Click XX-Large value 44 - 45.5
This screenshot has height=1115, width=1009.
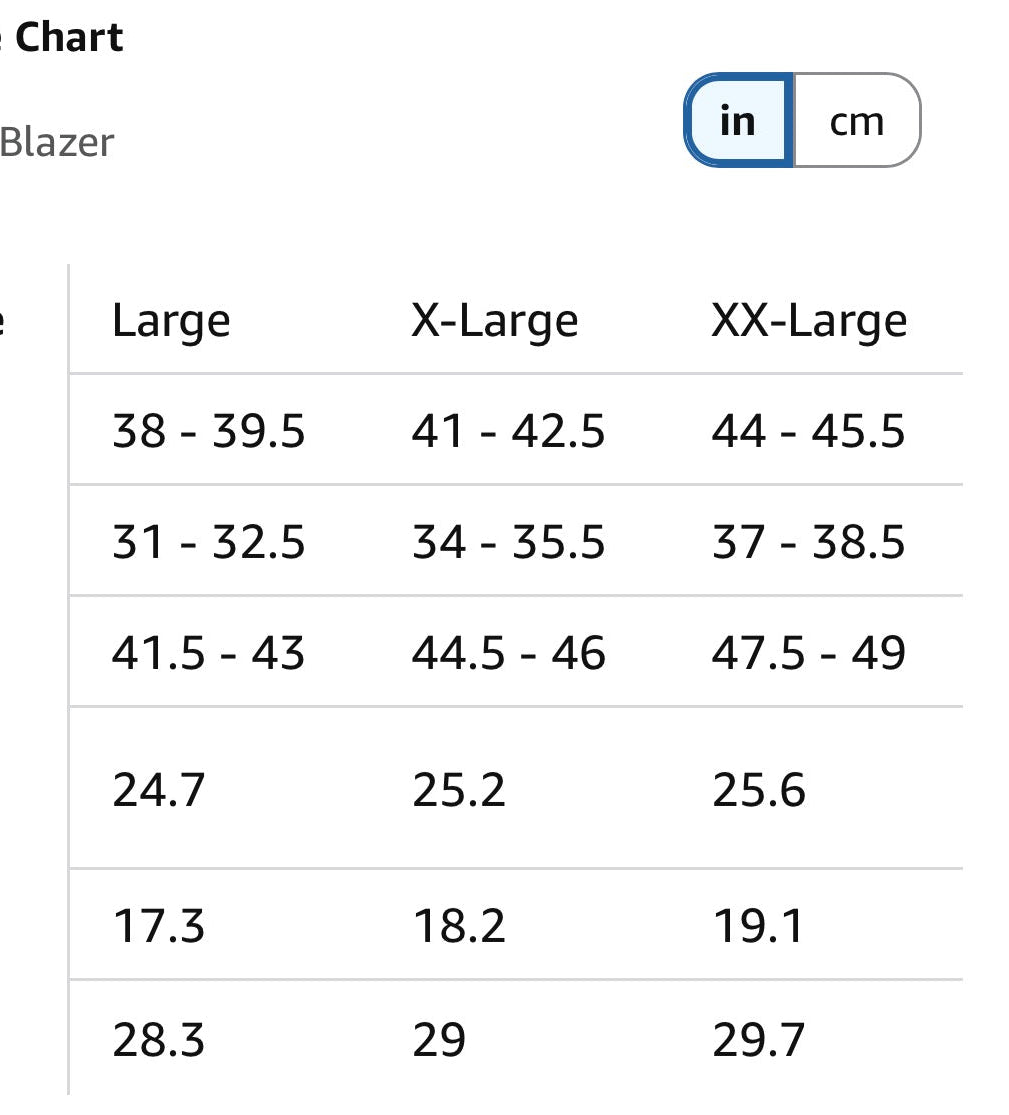pos(808,430)
